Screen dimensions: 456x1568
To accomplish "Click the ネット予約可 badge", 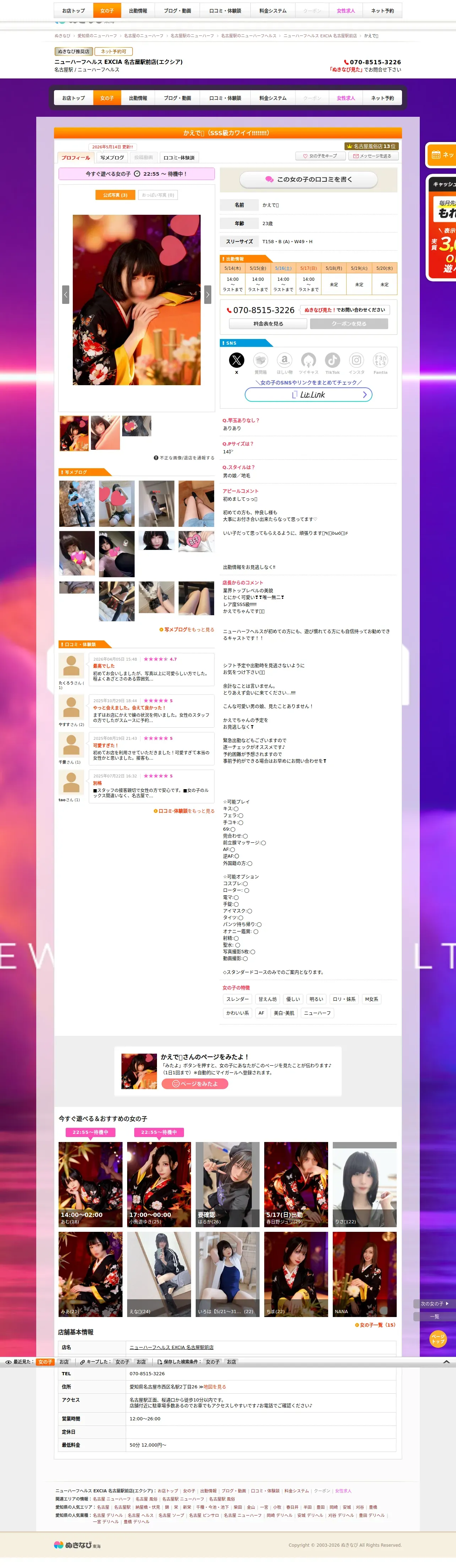I will [x=114, y=52].
